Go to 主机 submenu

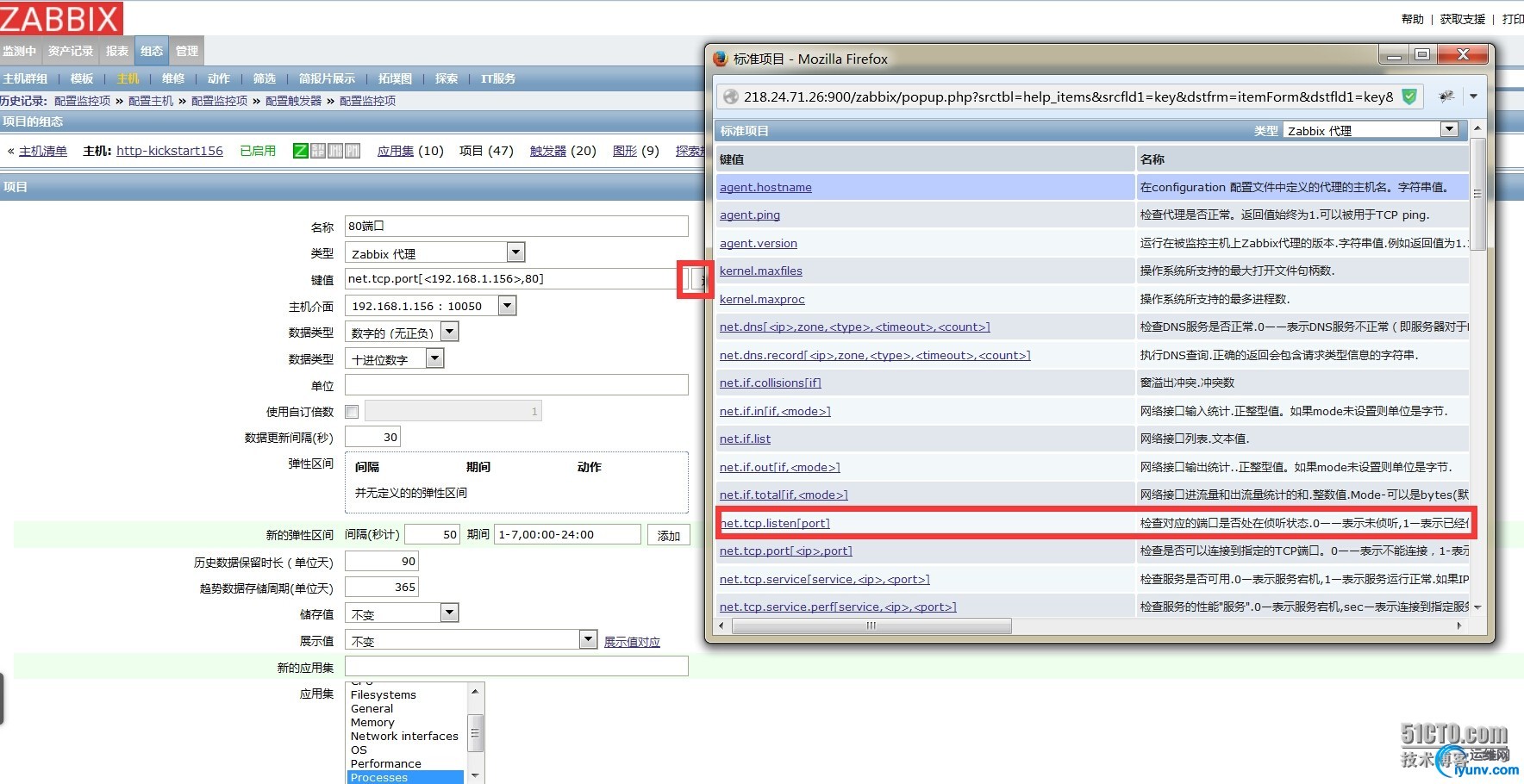128,78
